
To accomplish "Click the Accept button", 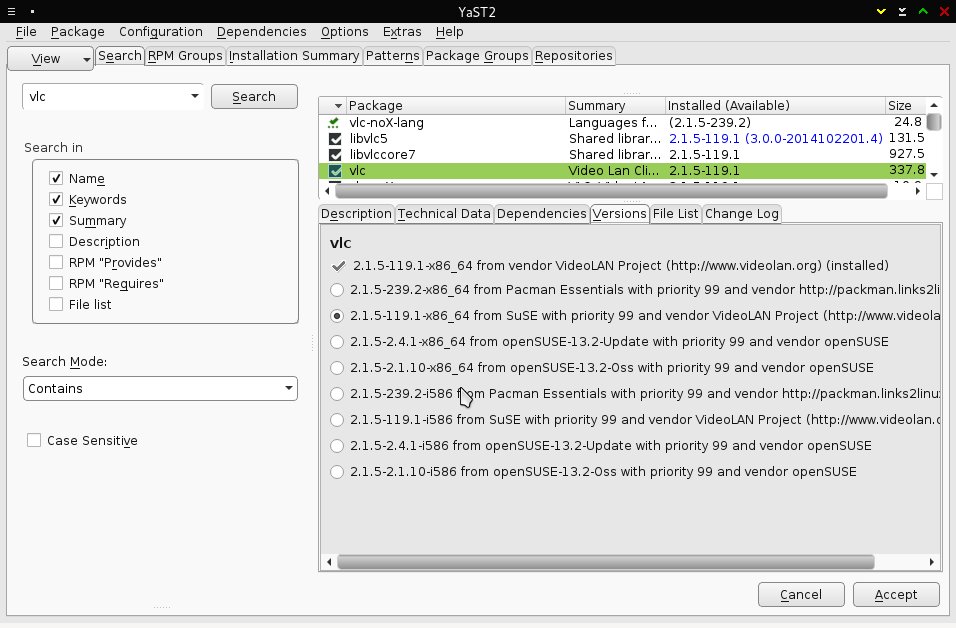I will click(x=896, y=594).
